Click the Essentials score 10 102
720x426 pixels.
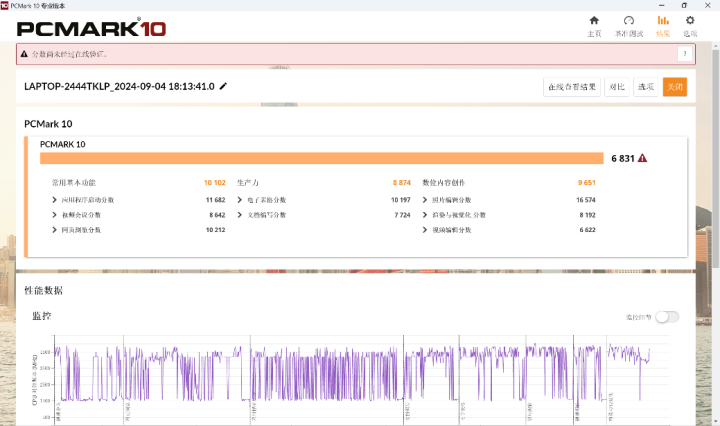214,182
